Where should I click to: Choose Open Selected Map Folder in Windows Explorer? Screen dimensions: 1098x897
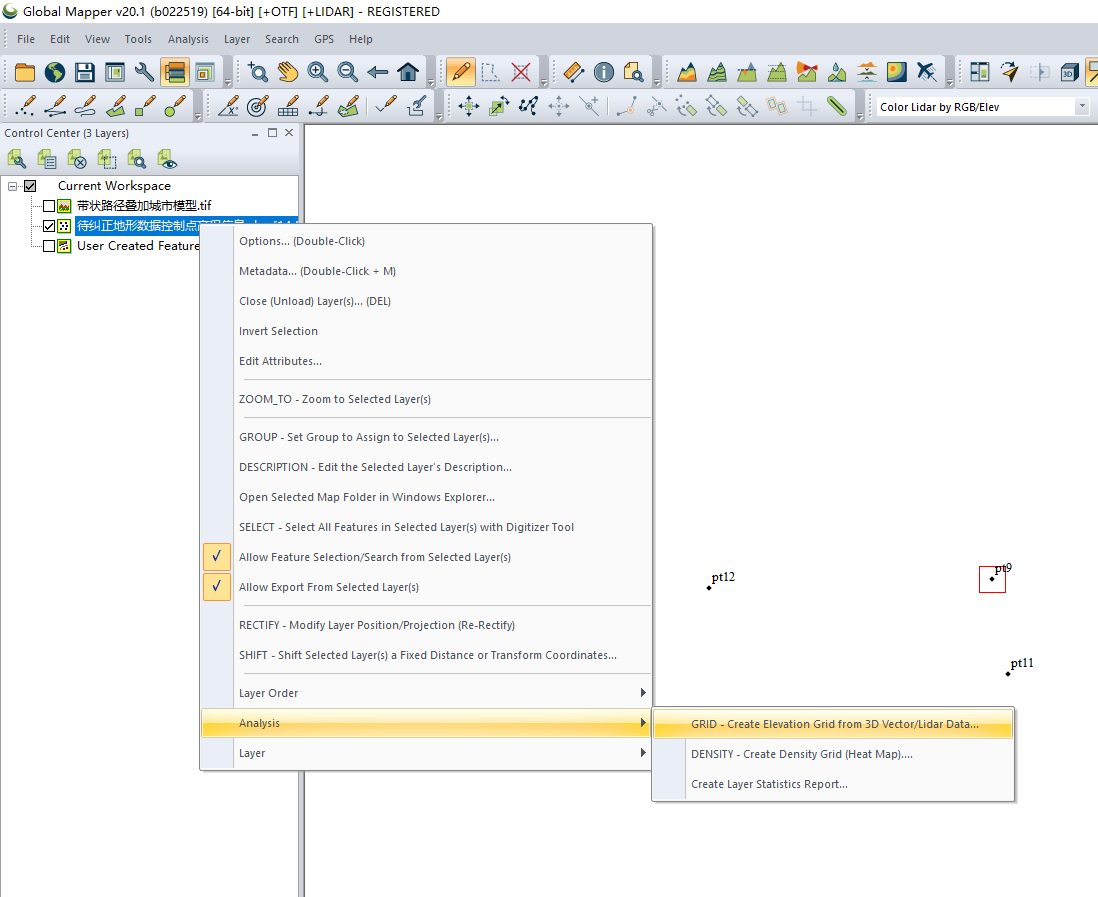pyautogui.click(x=426, y=497)
